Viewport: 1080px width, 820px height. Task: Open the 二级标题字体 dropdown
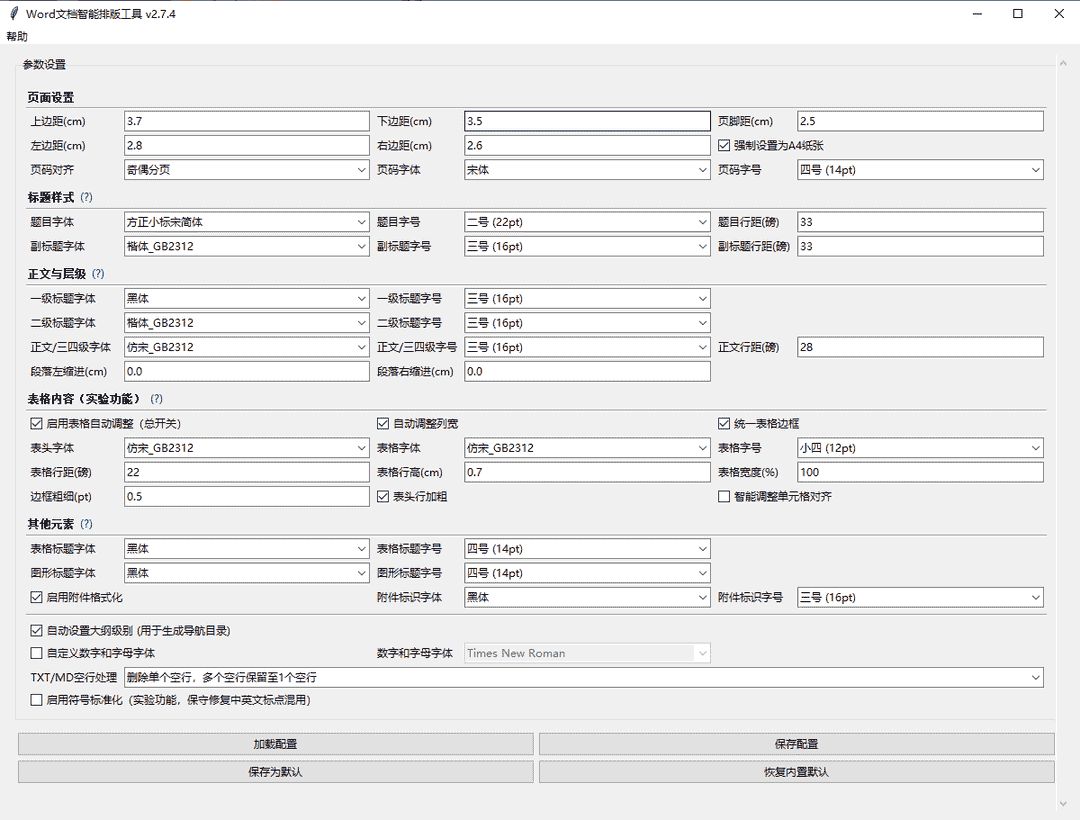point(247,322)
